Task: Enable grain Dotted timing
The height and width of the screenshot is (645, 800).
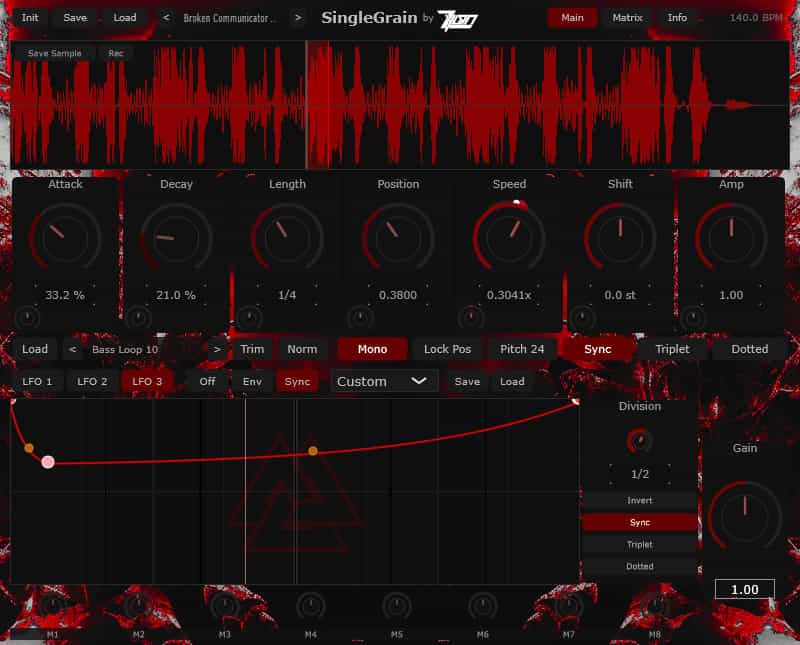Action: coord(749,350)
